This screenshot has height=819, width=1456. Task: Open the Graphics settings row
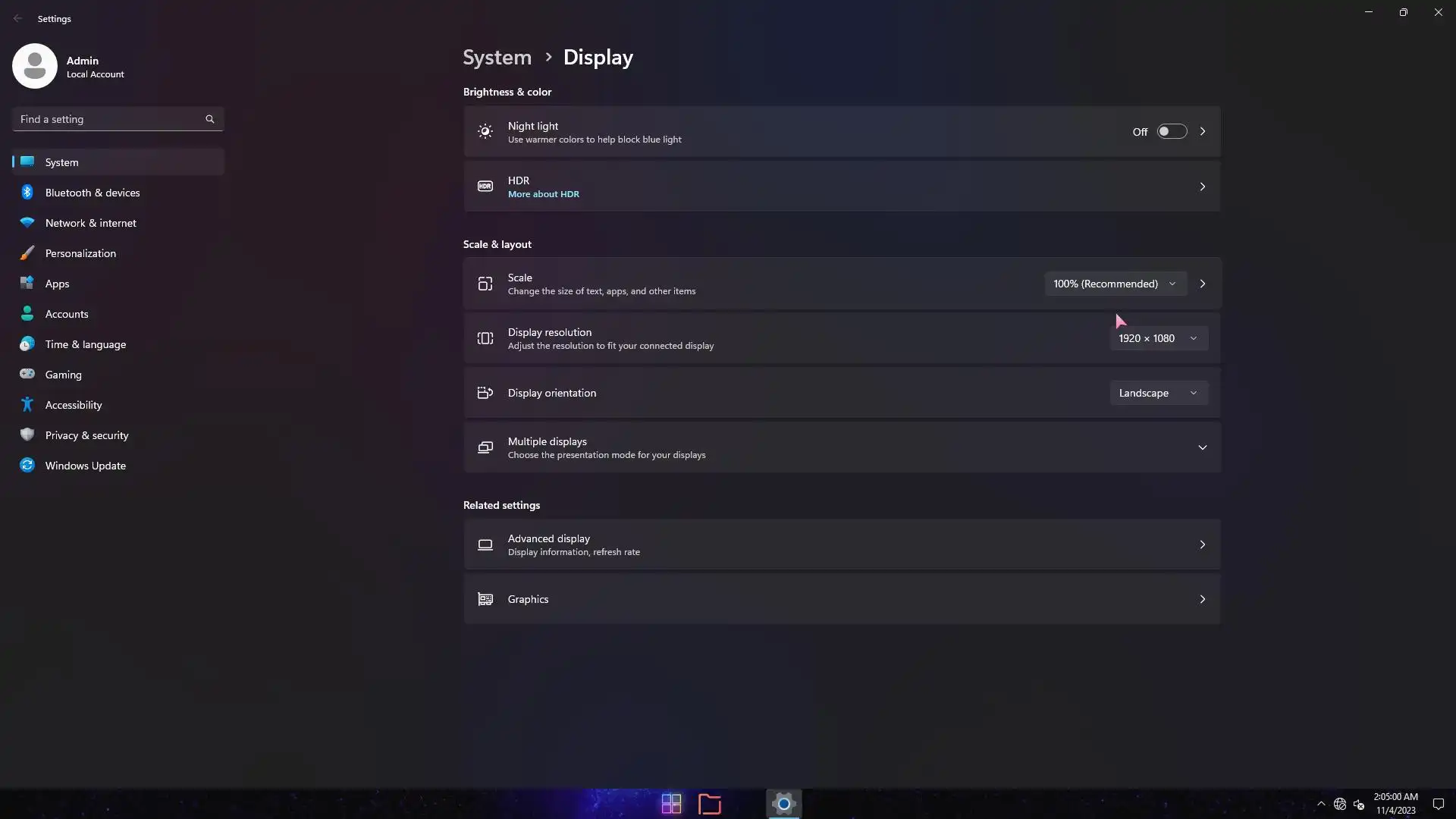tap(841, 599)
